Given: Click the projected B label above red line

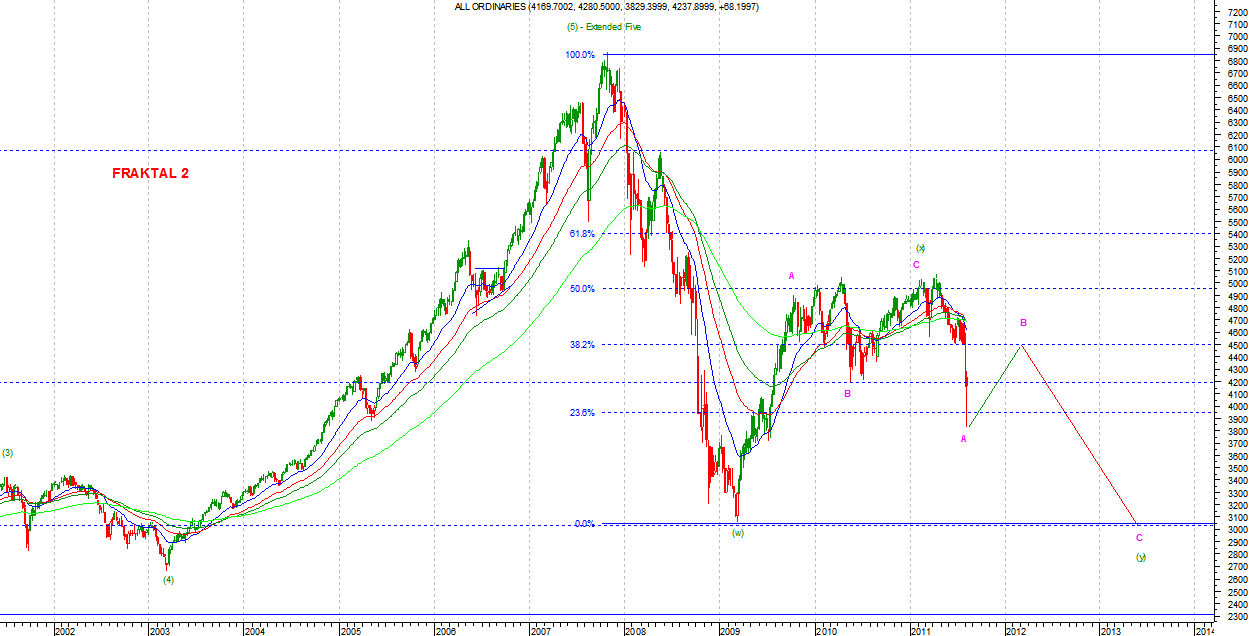Looking at the screenshot, I should 1023,323.
